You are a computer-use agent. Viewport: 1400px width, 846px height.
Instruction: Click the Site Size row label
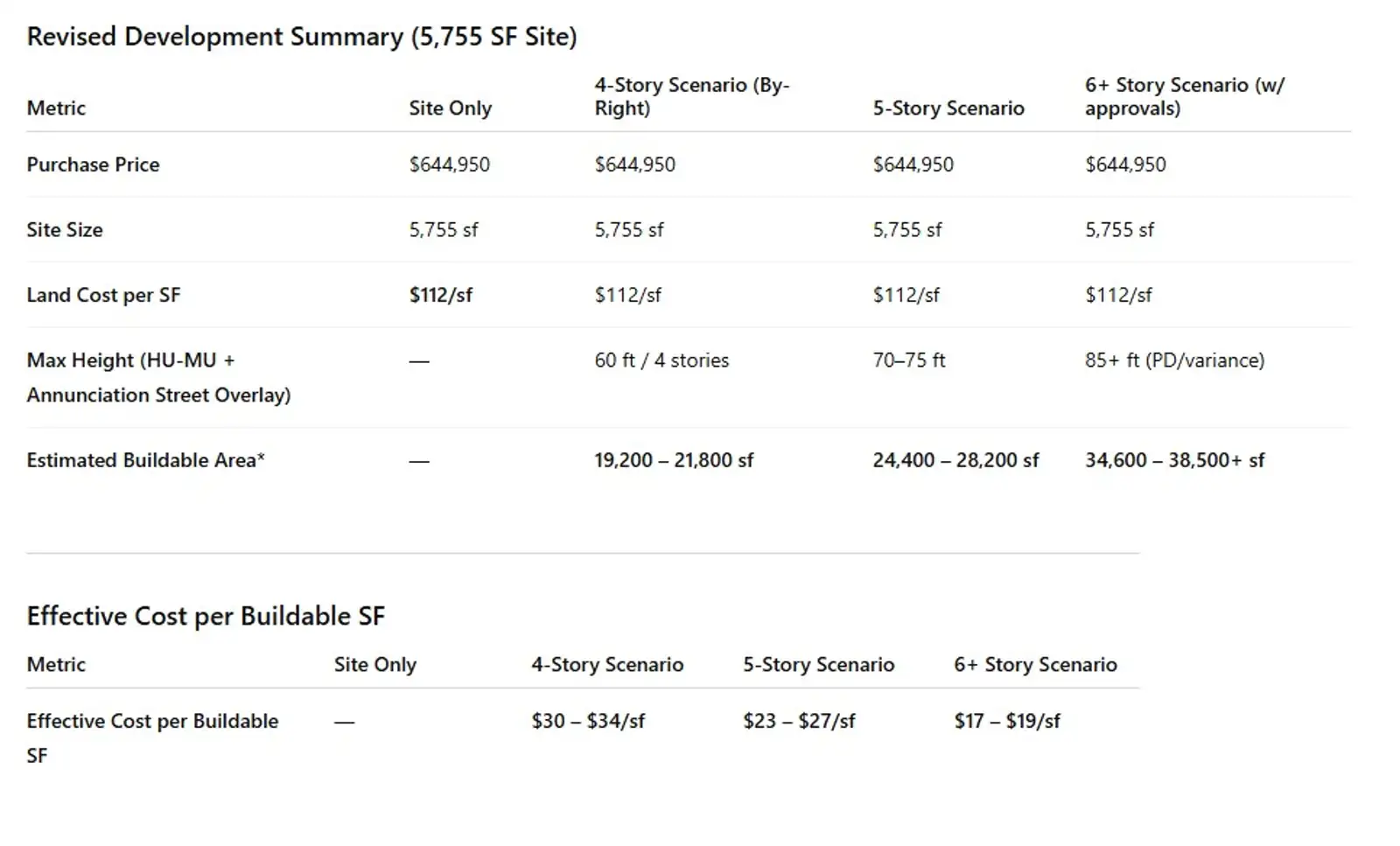(65, 230)
